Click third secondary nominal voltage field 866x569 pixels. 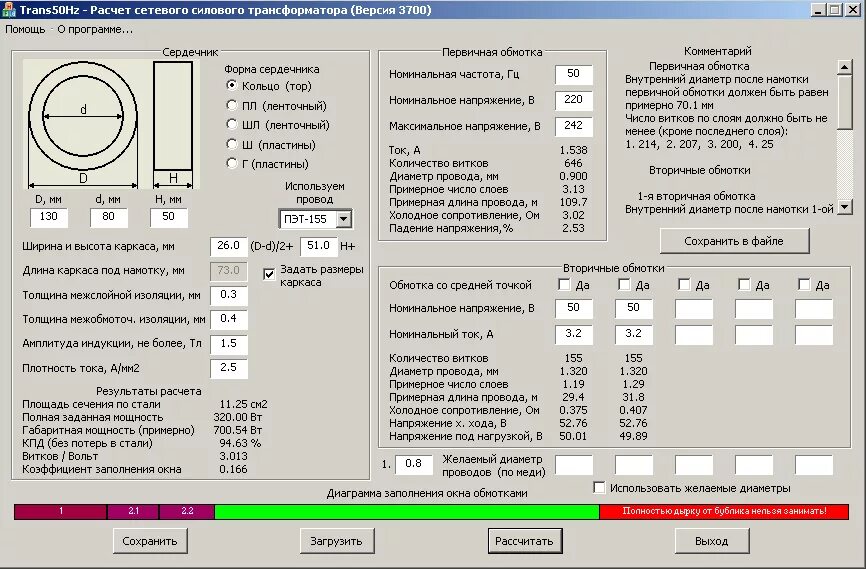694,308
